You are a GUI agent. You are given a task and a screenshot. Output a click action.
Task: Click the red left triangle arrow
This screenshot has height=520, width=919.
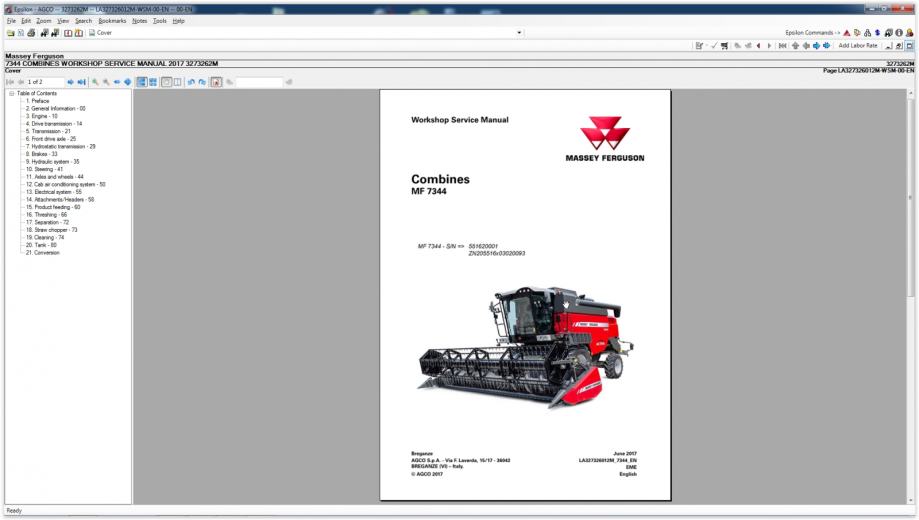click(x=758, y=46)
